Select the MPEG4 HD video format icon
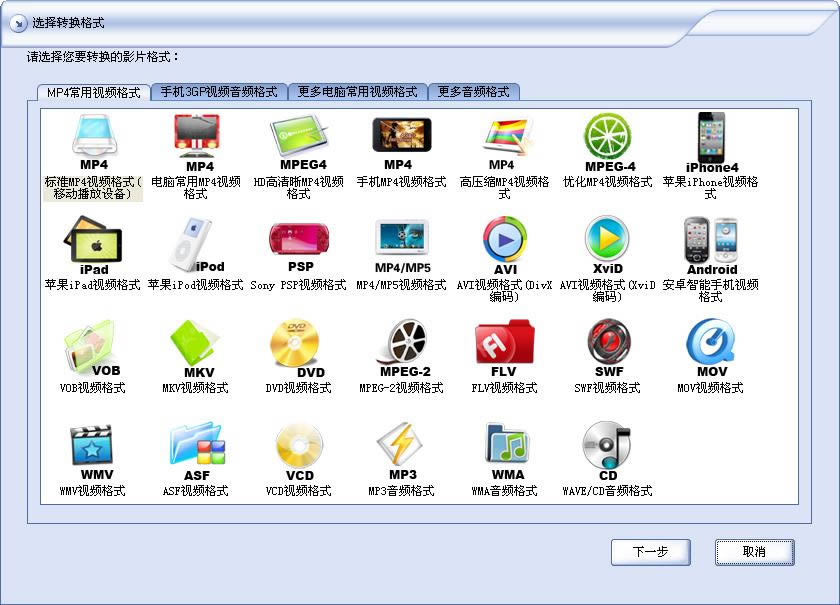 (x=299, y=141)
